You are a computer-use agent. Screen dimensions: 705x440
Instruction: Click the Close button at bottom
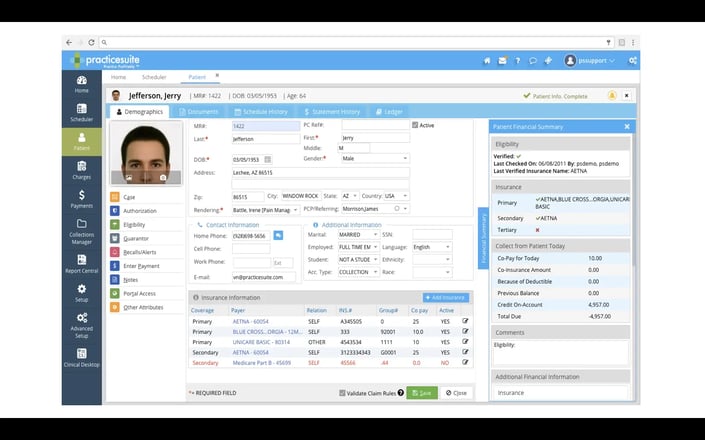[x=456, y=393]
